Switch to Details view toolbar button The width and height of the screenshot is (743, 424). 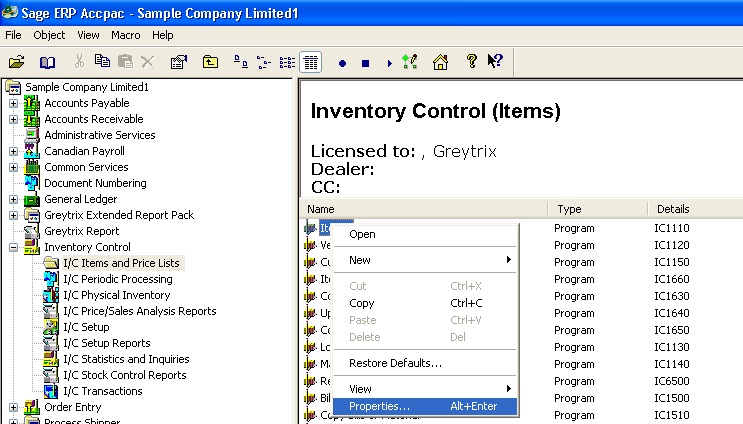pyautogui.click(x=311, y=62)
